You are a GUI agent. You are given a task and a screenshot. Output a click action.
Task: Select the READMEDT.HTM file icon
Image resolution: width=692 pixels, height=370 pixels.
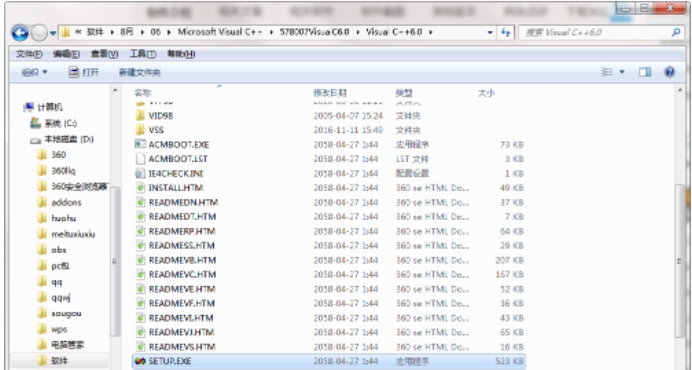point(140,217)
